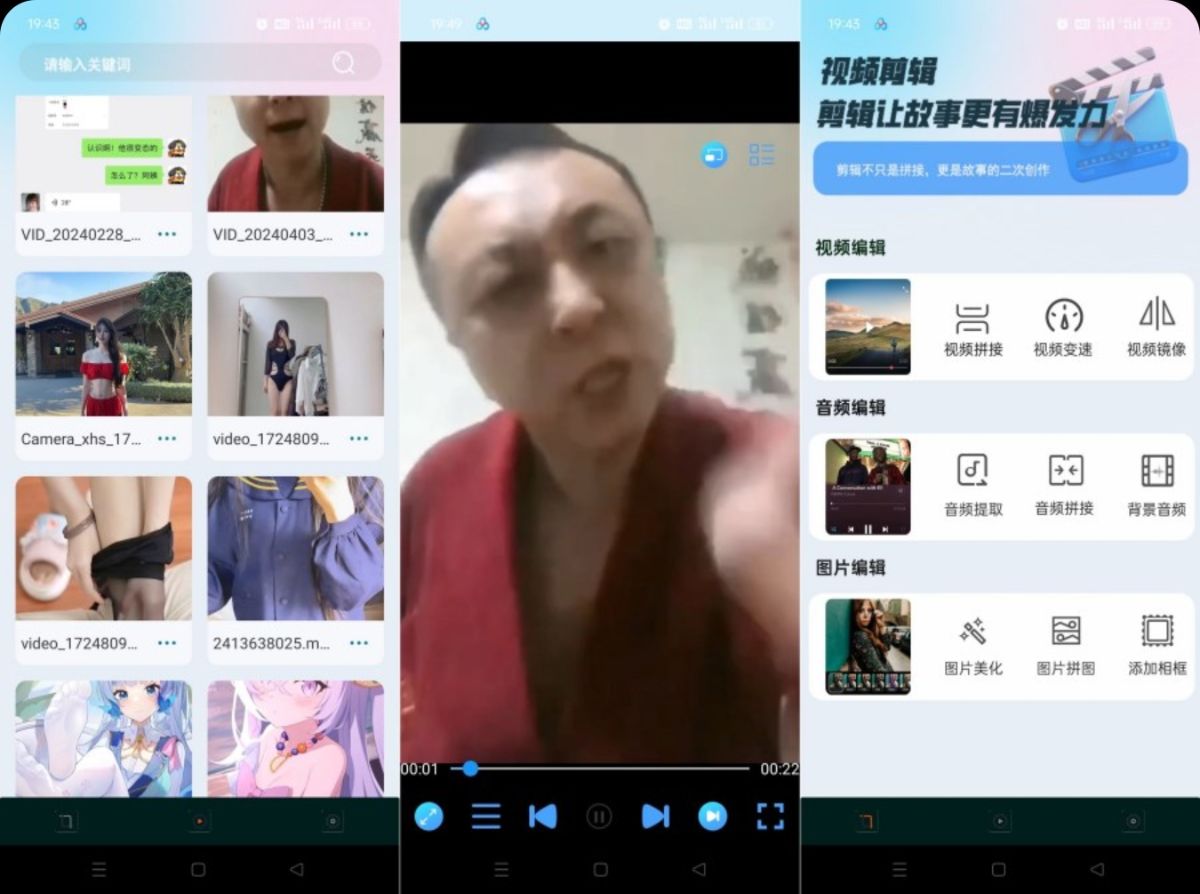Open the 图片拼图 image collage tool
Image resolution: width=1200 pixels, height=894 pixels.
1065,646
